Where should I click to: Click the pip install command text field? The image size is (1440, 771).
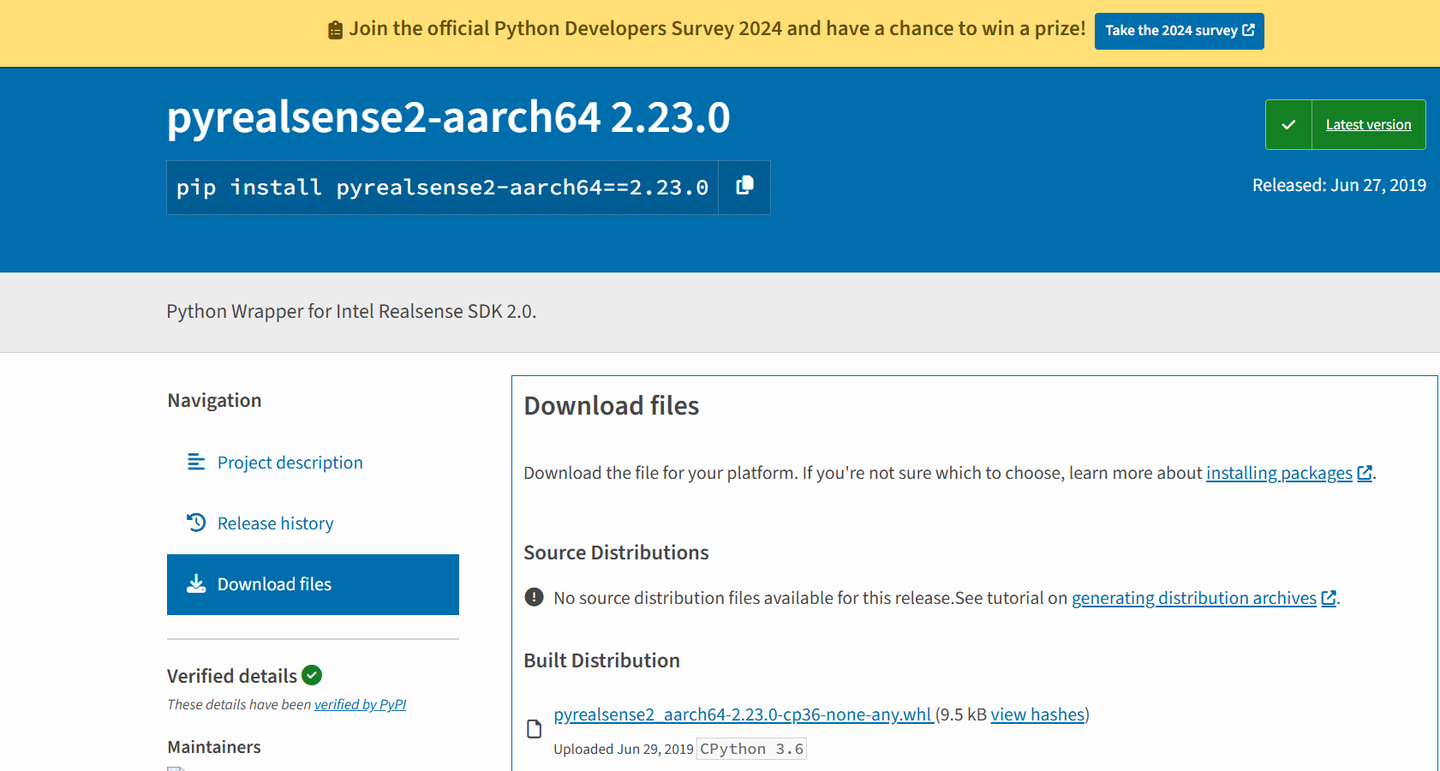pyautogui.click(x=442, y=187)
